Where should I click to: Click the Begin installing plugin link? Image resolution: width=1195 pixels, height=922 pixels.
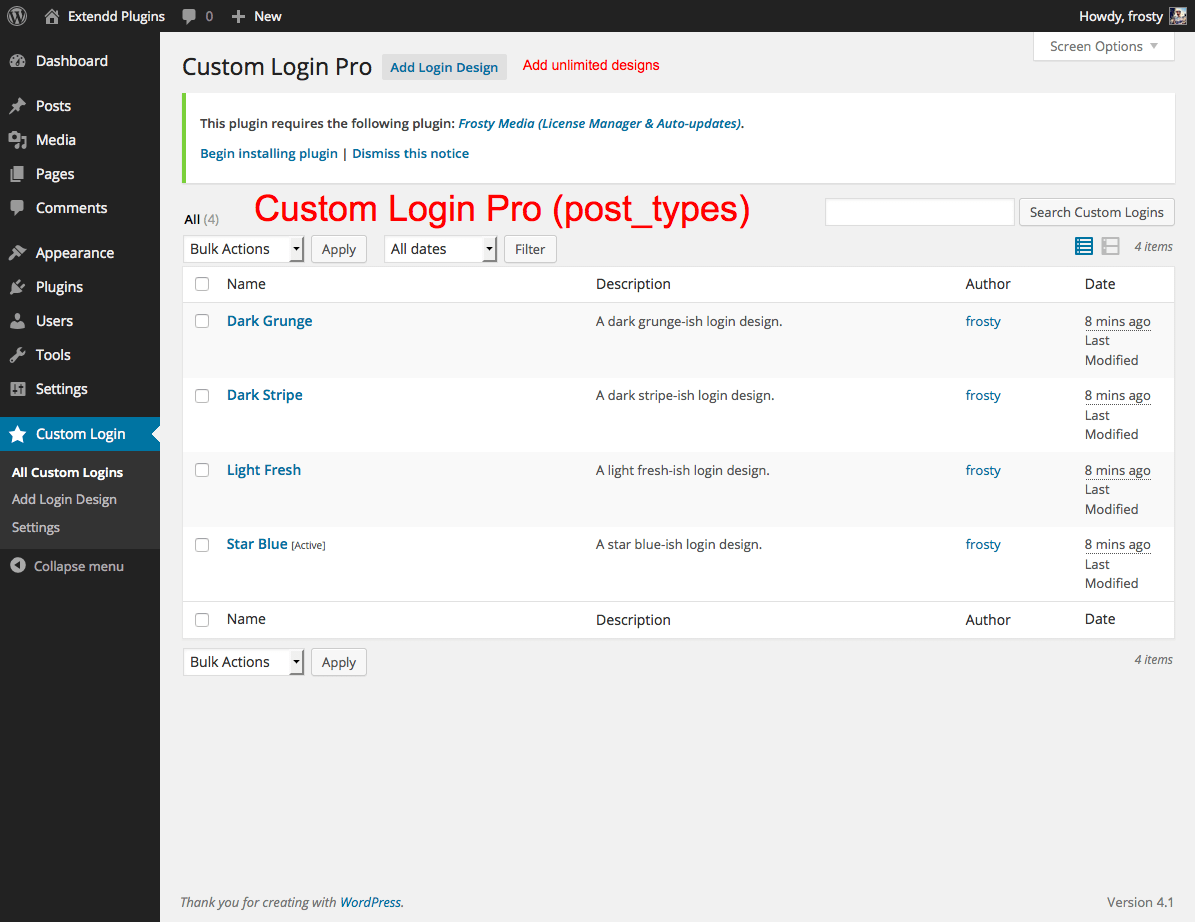(269, 153)
